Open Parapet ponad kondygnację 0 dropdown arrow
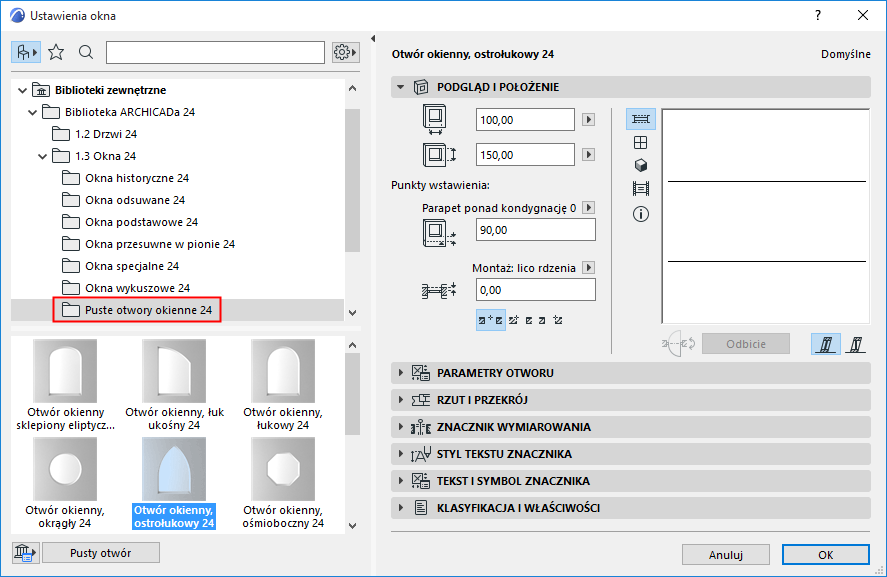Viewport: 887px width, 577px height. 588,208
